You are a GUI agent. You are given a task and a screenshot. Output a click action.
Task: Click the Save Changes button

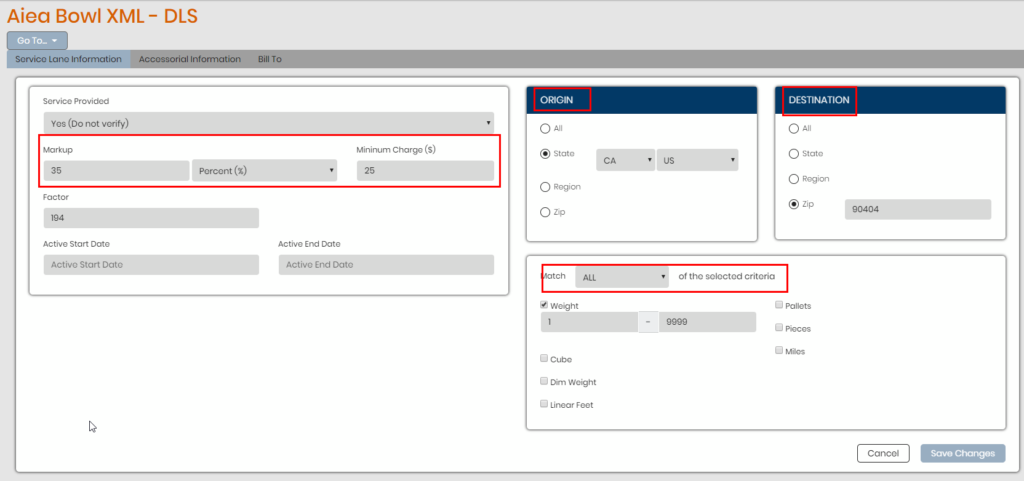tap(963, 454)
